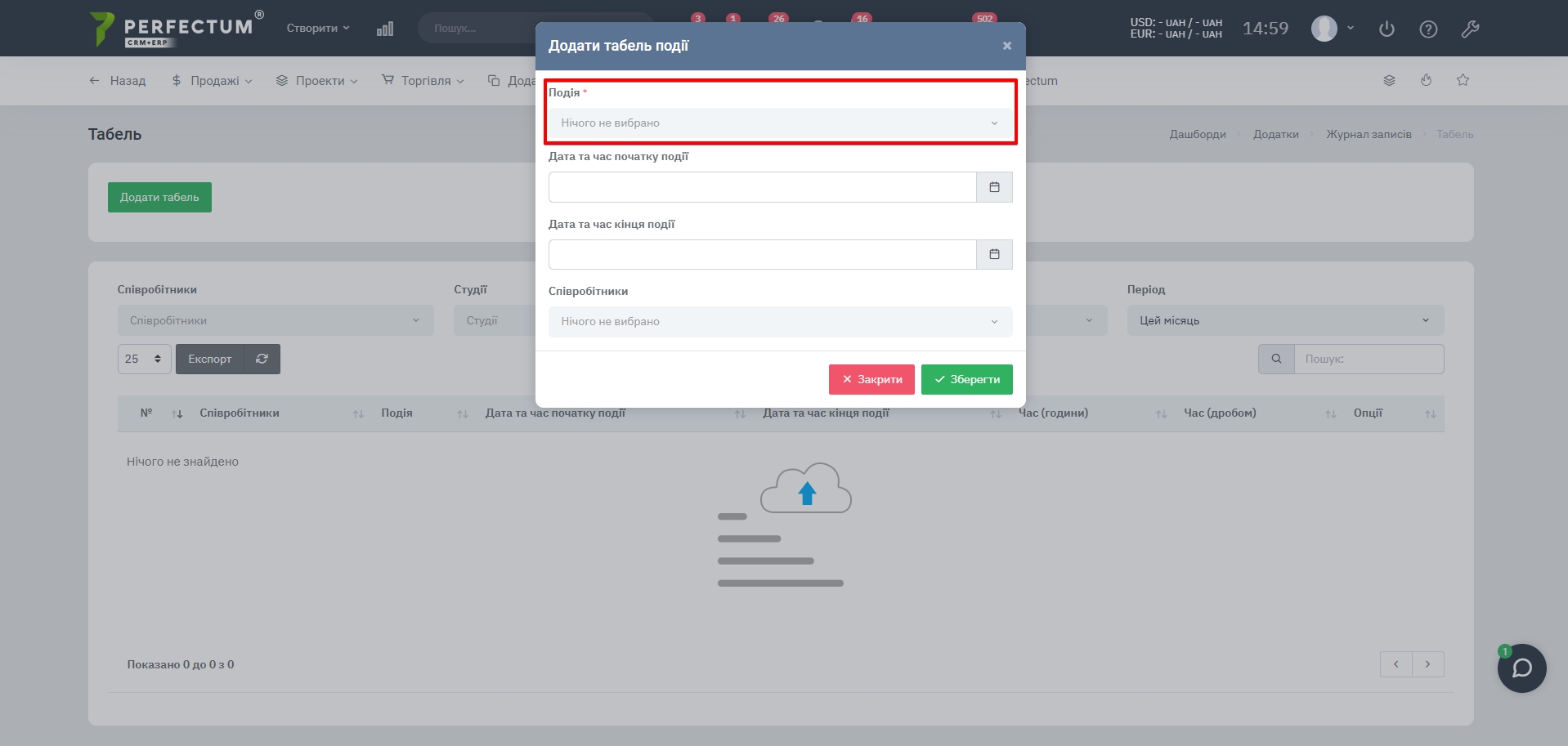Viewport: 1568px width, 746px height.
Task: Open Період dropdown showing Цей місяць
Action: point(1284,320)
